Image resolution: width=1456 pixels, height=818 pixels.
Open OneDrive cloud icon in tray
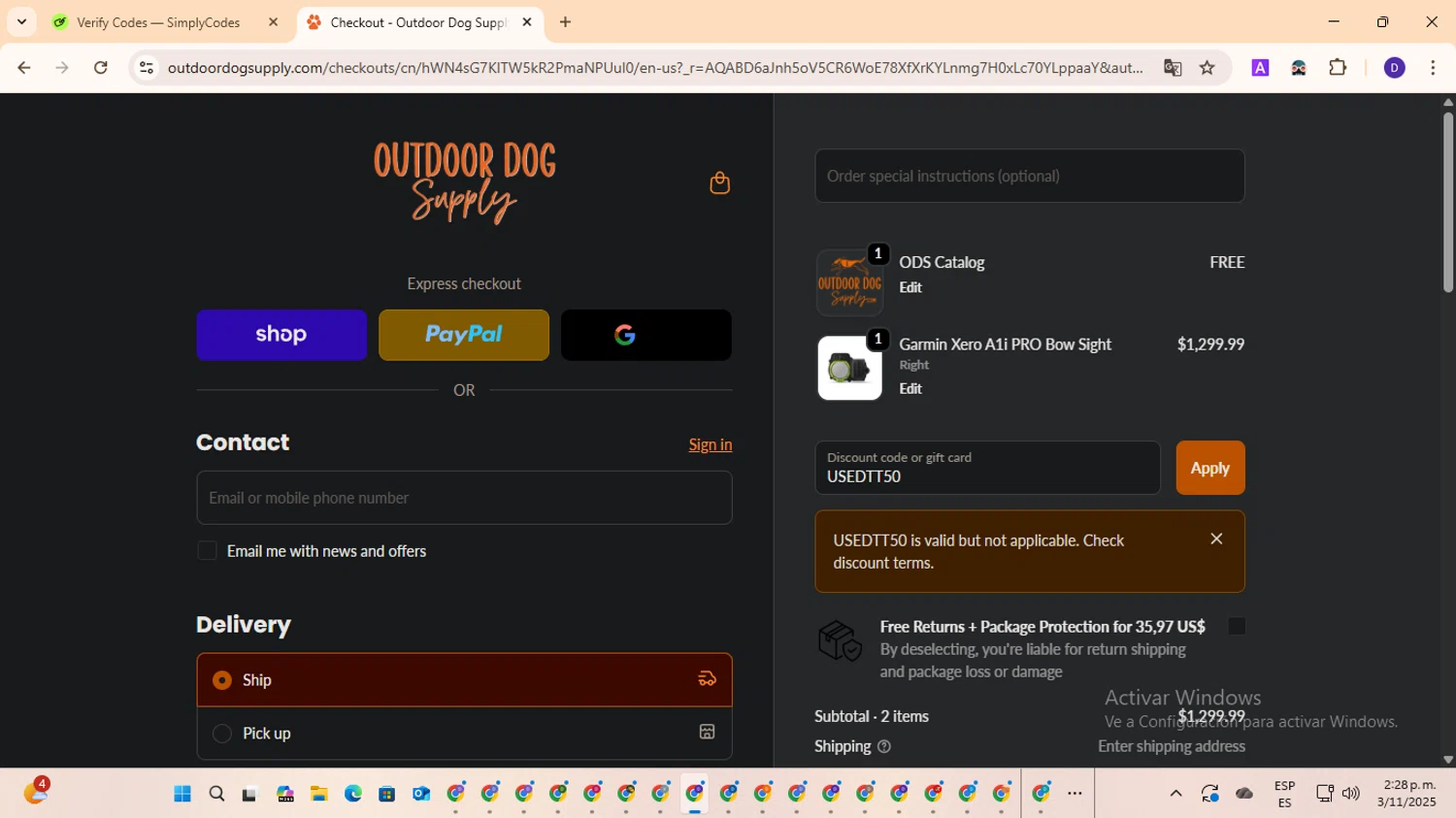pos(1244,794)
